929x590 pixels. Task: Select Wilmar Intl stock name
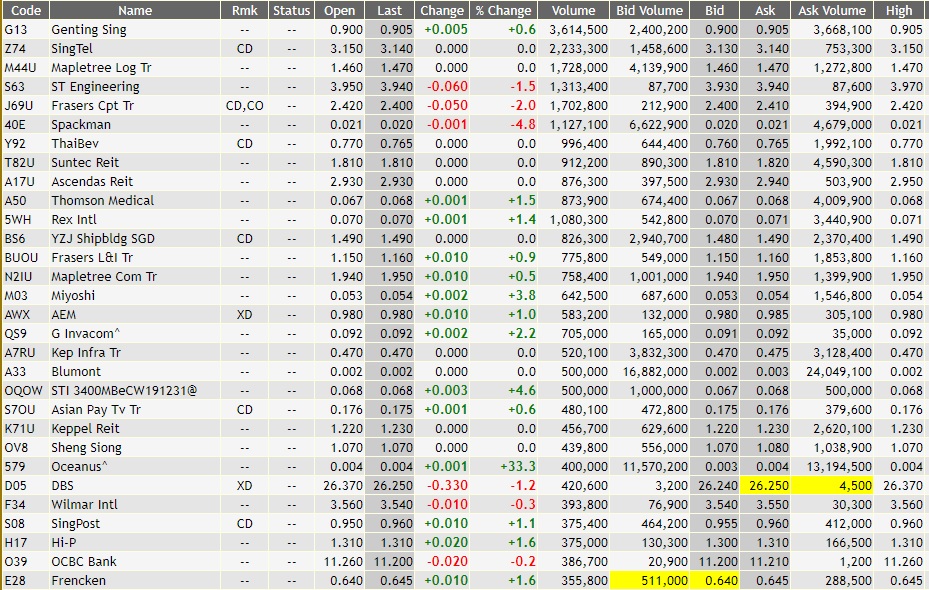[85, 505]
